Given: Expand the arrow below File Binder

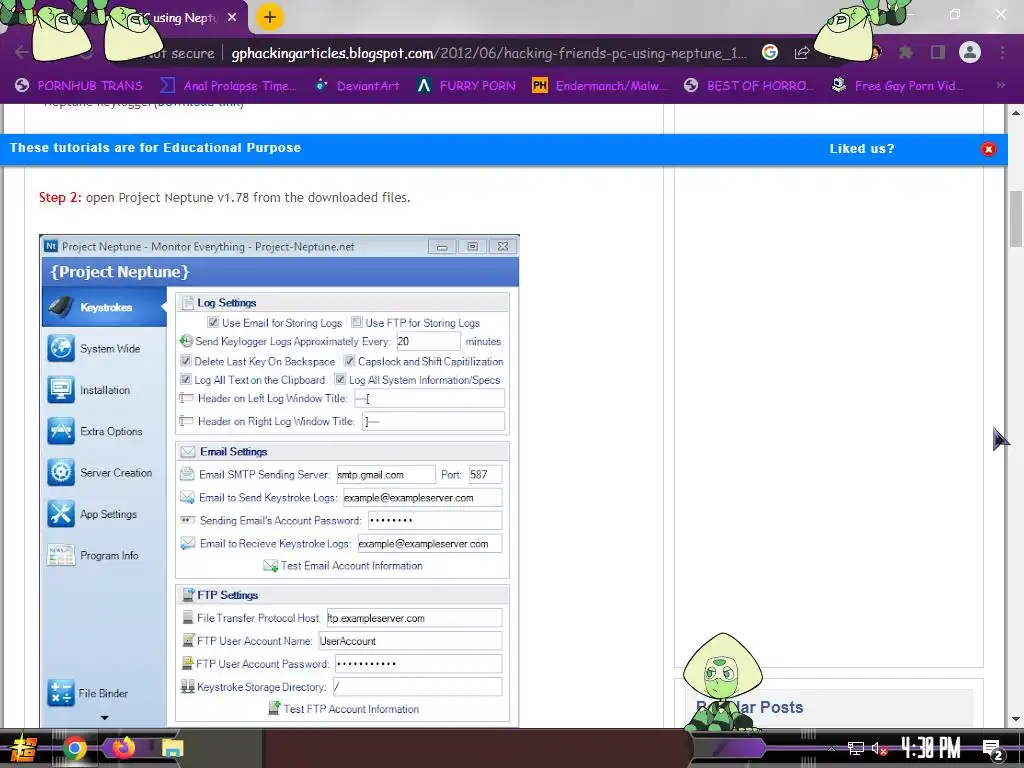Looking at the screenshot, I should (104, 718).
